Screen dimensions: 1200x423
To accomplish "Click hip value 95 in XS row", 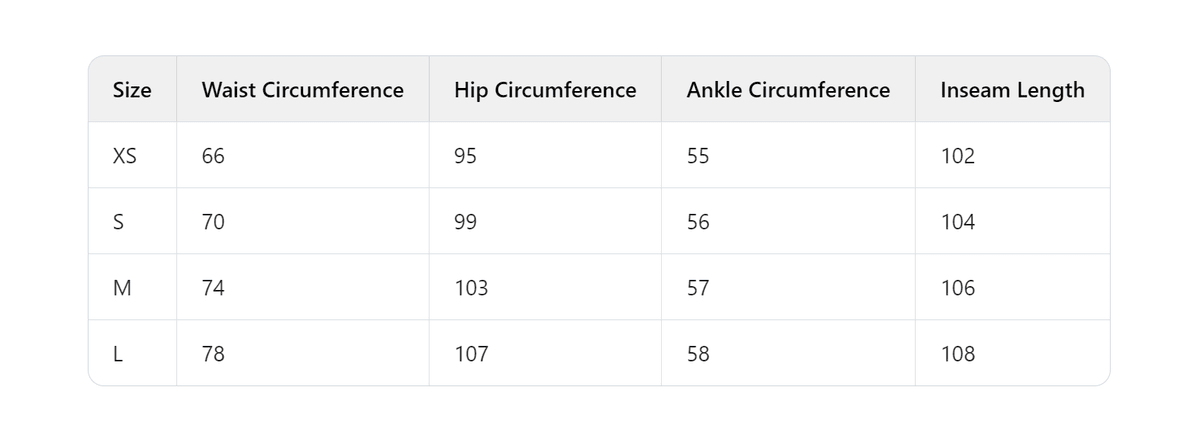I will [465, 156].
